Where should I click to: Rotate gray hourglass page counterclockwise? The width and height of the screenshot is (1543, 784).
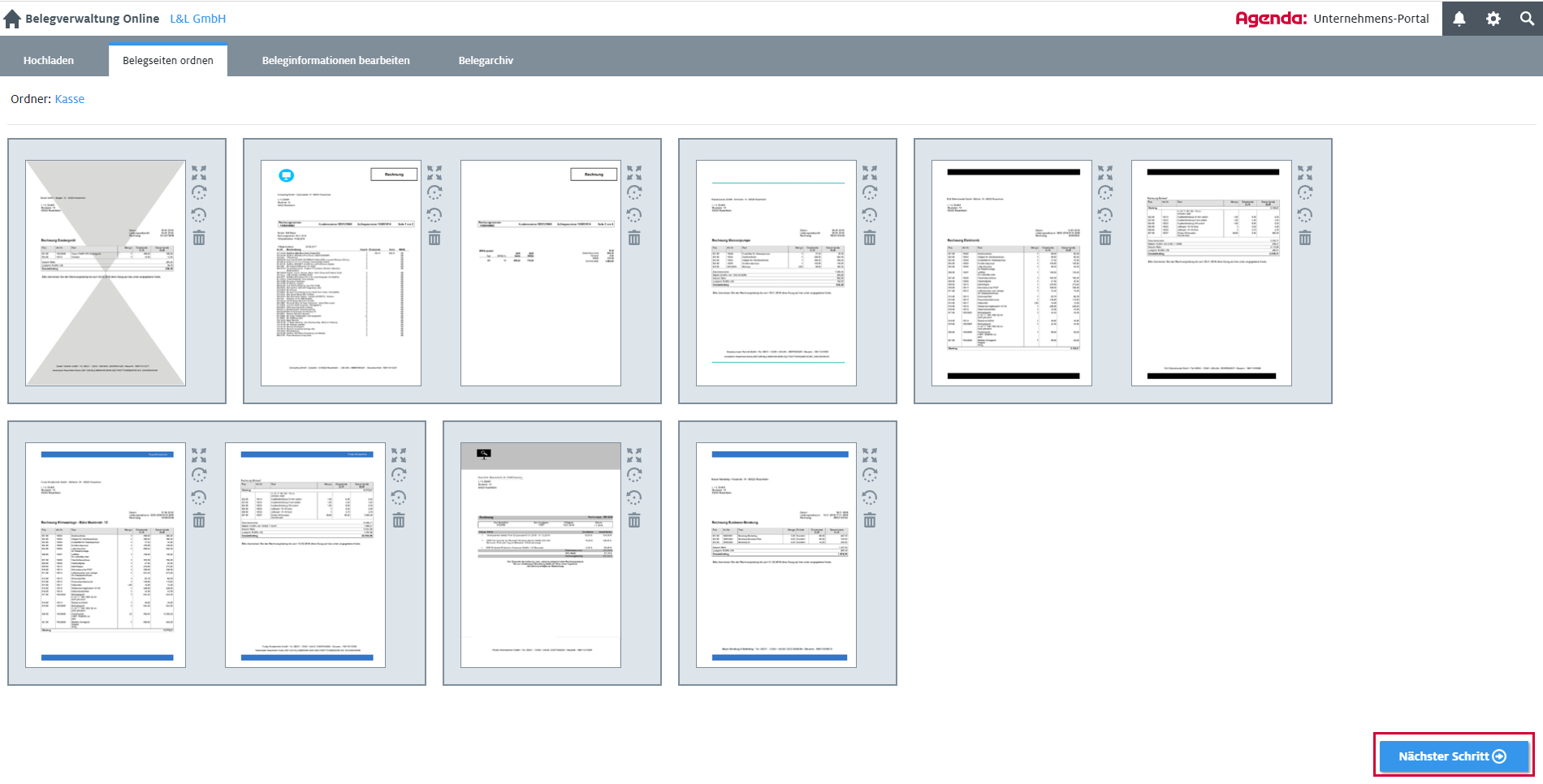pyautogui.click(x=199, y=215)
